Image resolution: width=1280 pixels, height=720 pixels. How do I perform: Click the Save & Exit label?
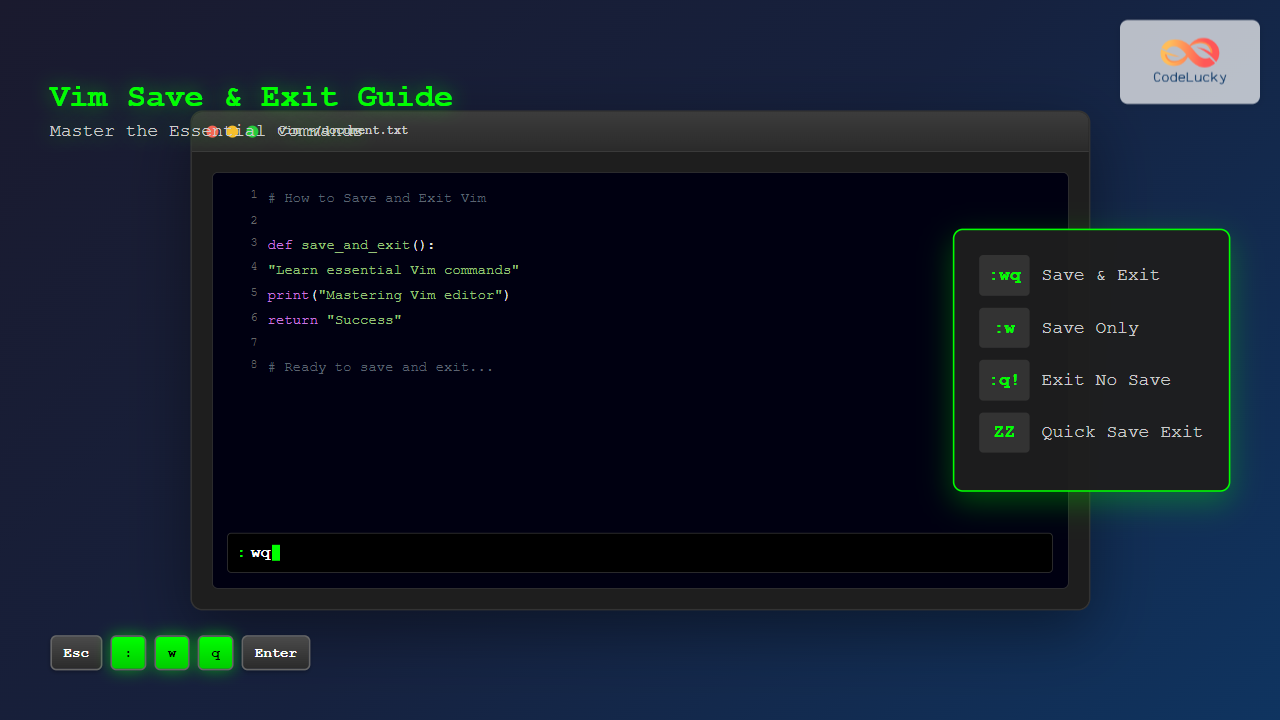tap(1100, 275)
